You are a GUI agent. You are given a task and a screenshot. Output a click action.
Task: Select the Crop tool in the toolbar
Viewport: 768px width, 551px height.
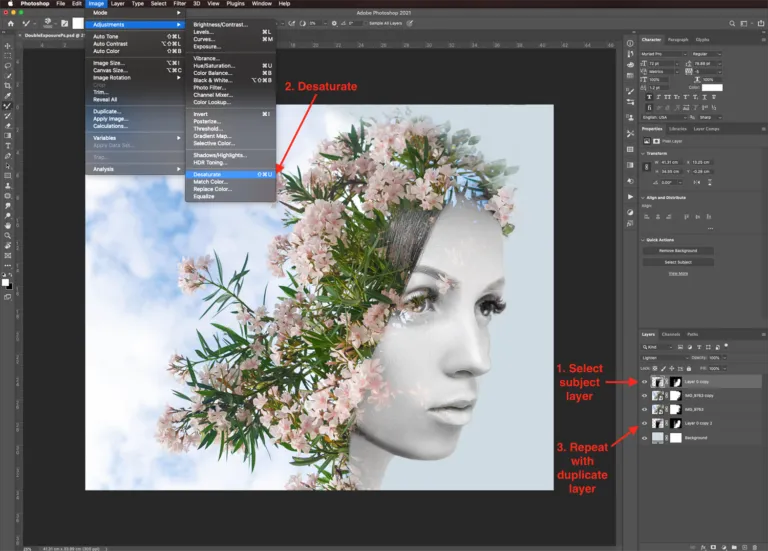tap(7, 86)
